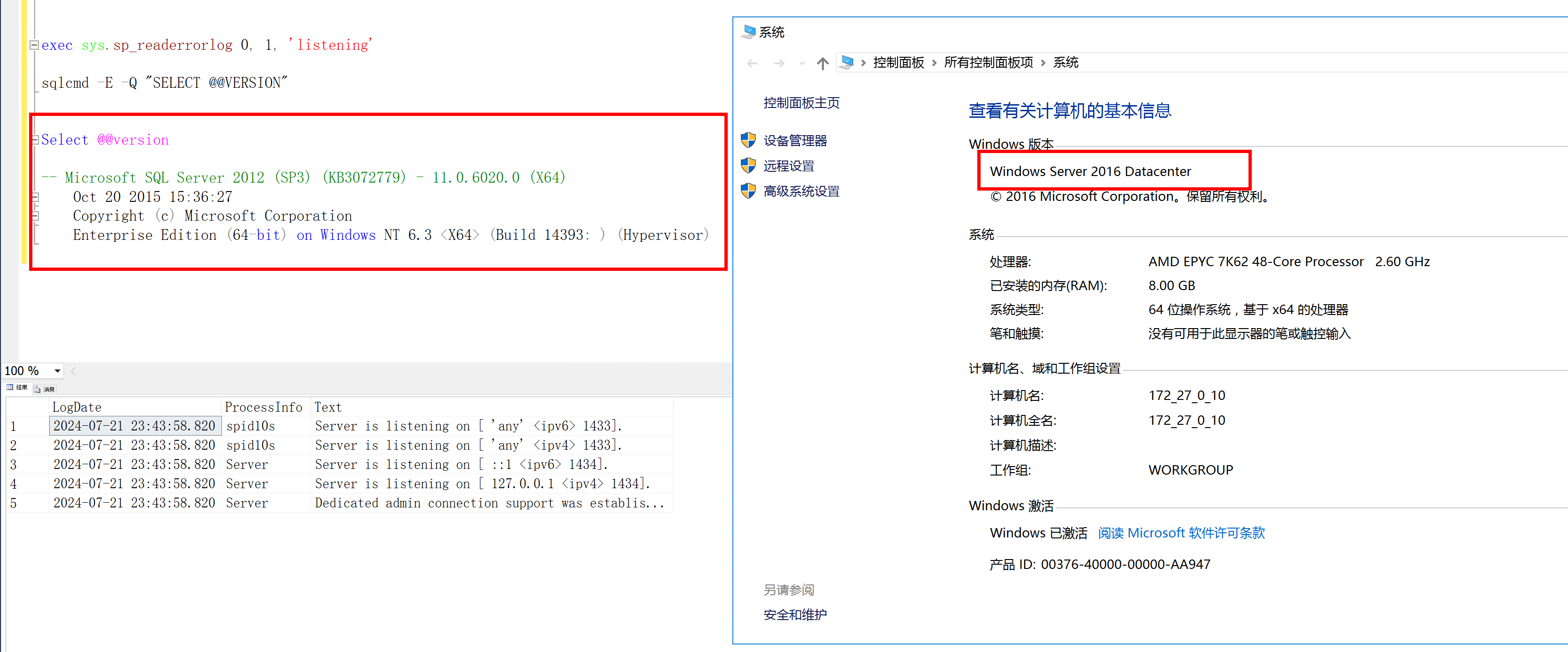Open recent locations dropdown chevron
Image resolution: width=1568 pixels, height=652 pixels.
pyautogui.click(x=802, y=63)
